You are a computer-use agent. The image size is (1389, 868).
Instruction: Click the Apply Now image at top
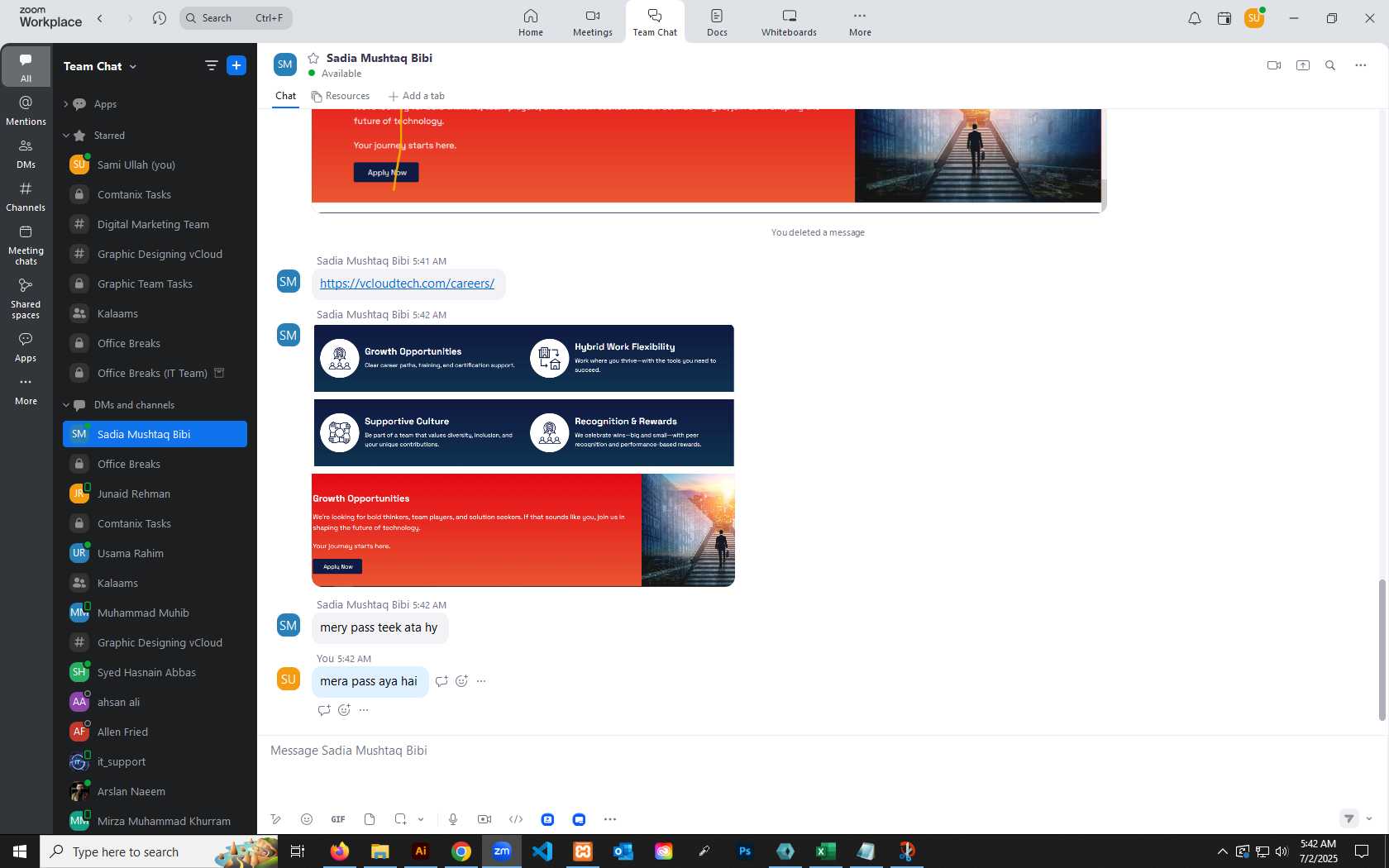coord(386,172)
